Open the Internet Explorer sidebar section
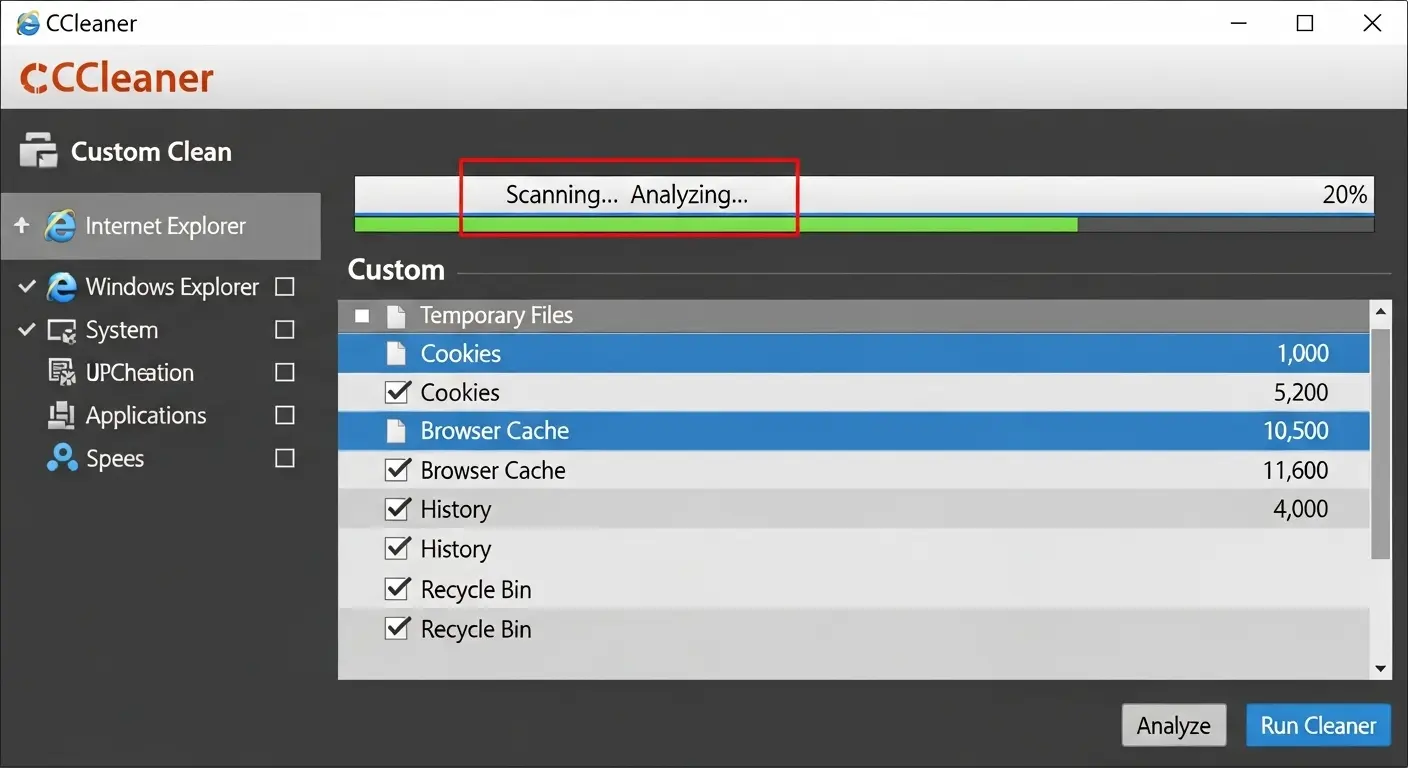The height and width of the screenshot is (768, 1408). click(161, 226)
